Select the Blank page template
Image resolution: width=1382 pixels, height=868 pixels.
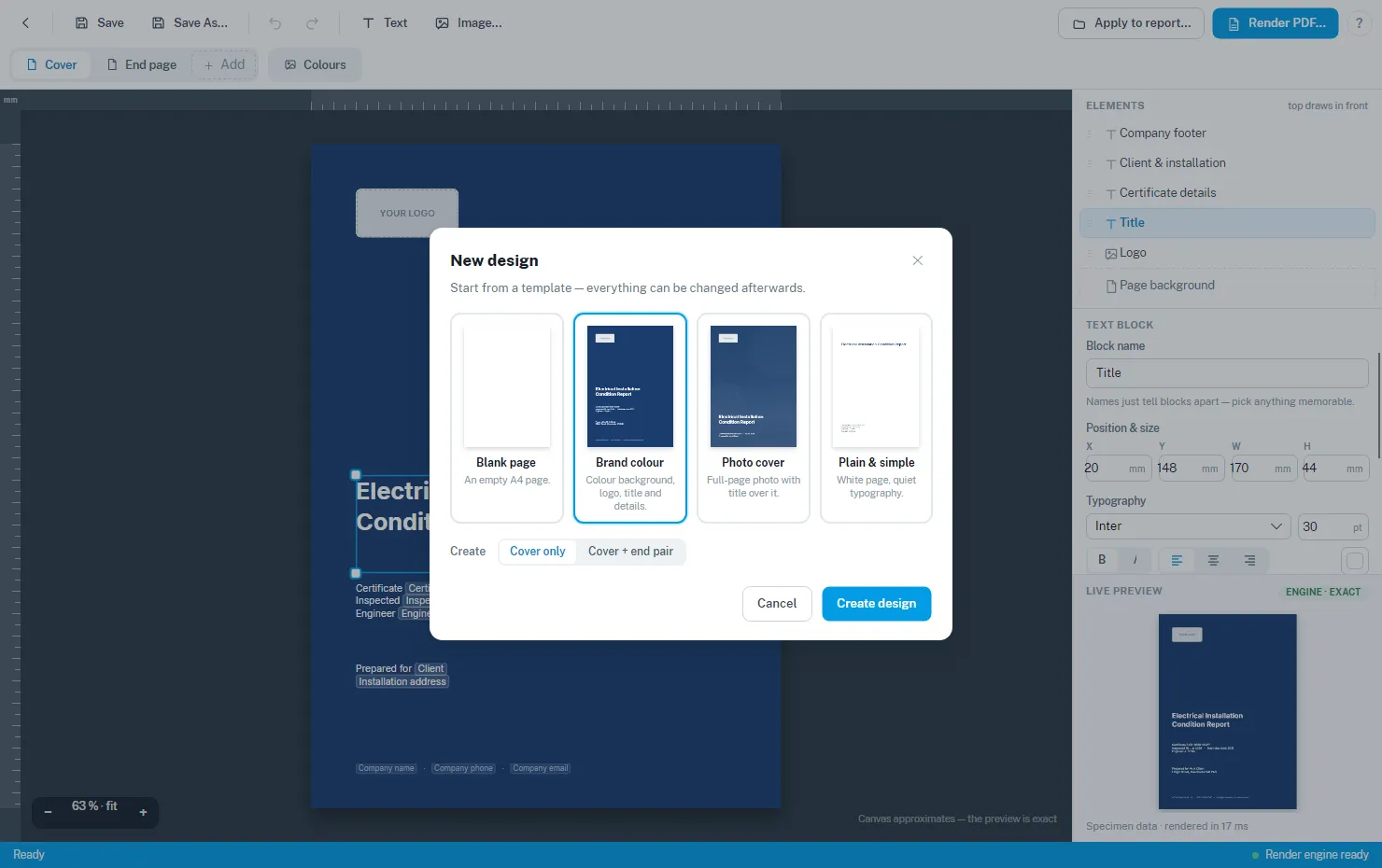coord(507,418)
